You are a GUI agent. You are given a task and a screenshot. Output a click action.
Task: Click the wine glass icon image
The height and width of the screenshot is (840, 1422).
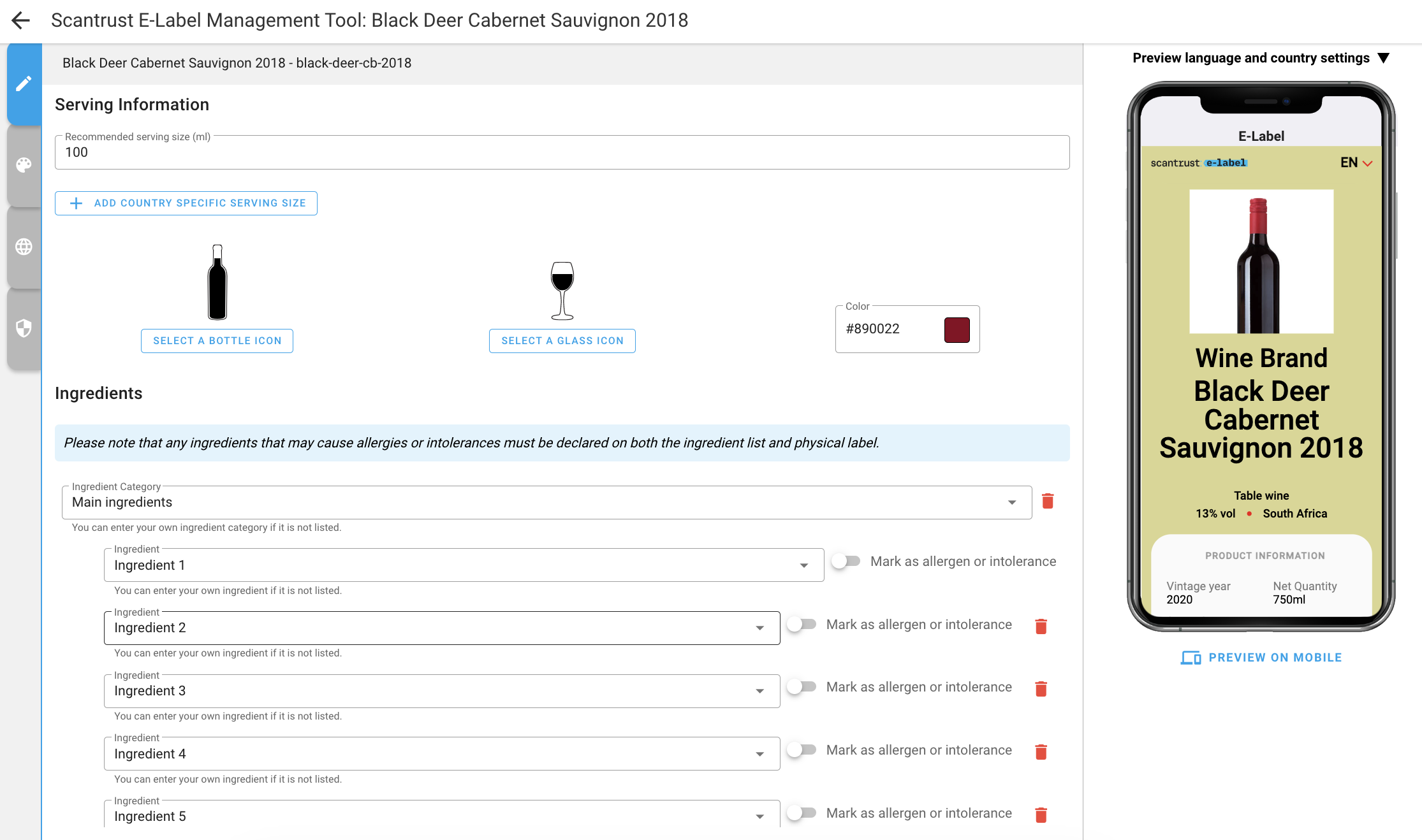click(x=562, y=291)
